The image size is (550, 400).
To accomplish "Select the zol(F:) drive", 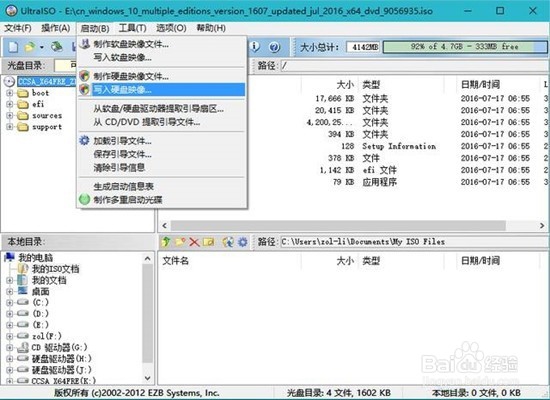I will tap(47, 336).
